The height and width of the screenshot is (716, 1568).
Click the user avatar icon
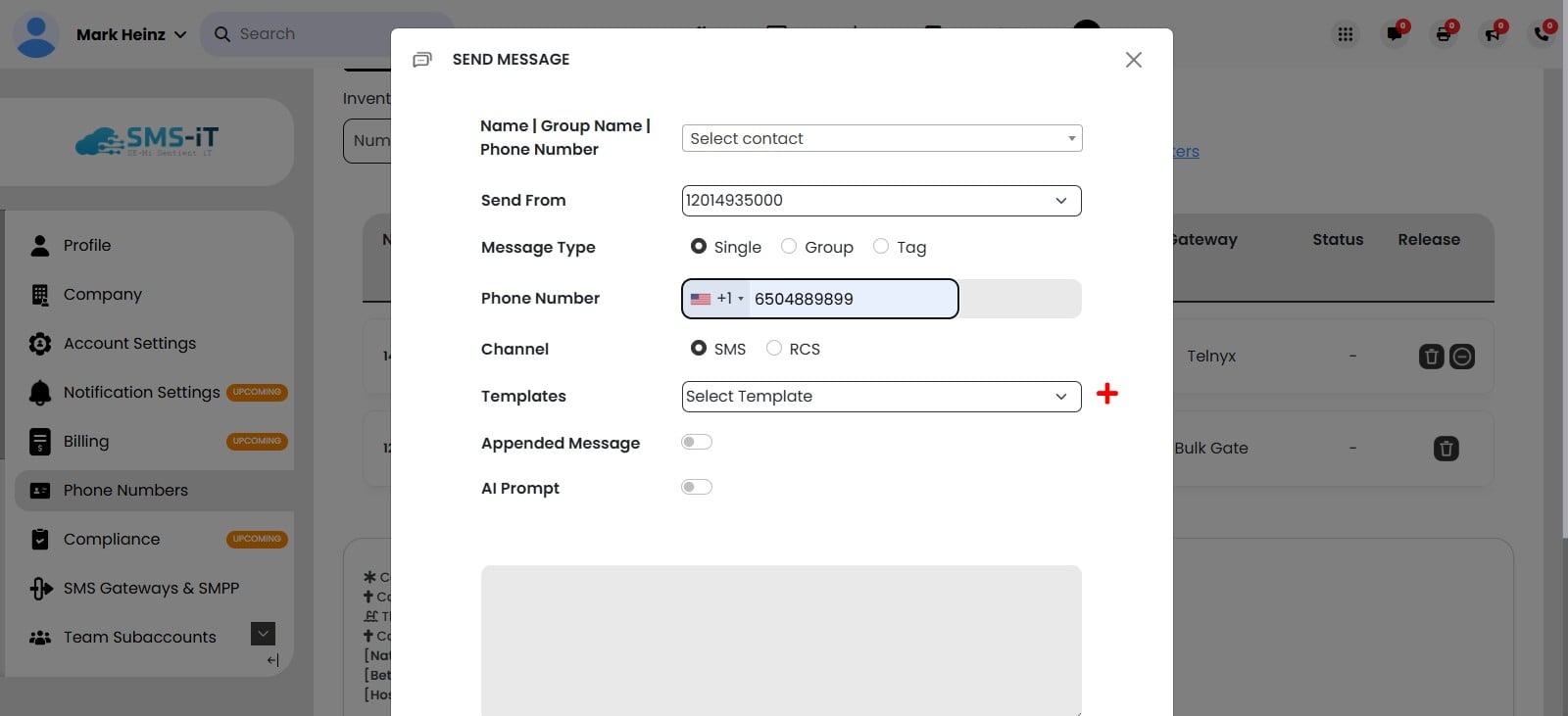(36, 34)
